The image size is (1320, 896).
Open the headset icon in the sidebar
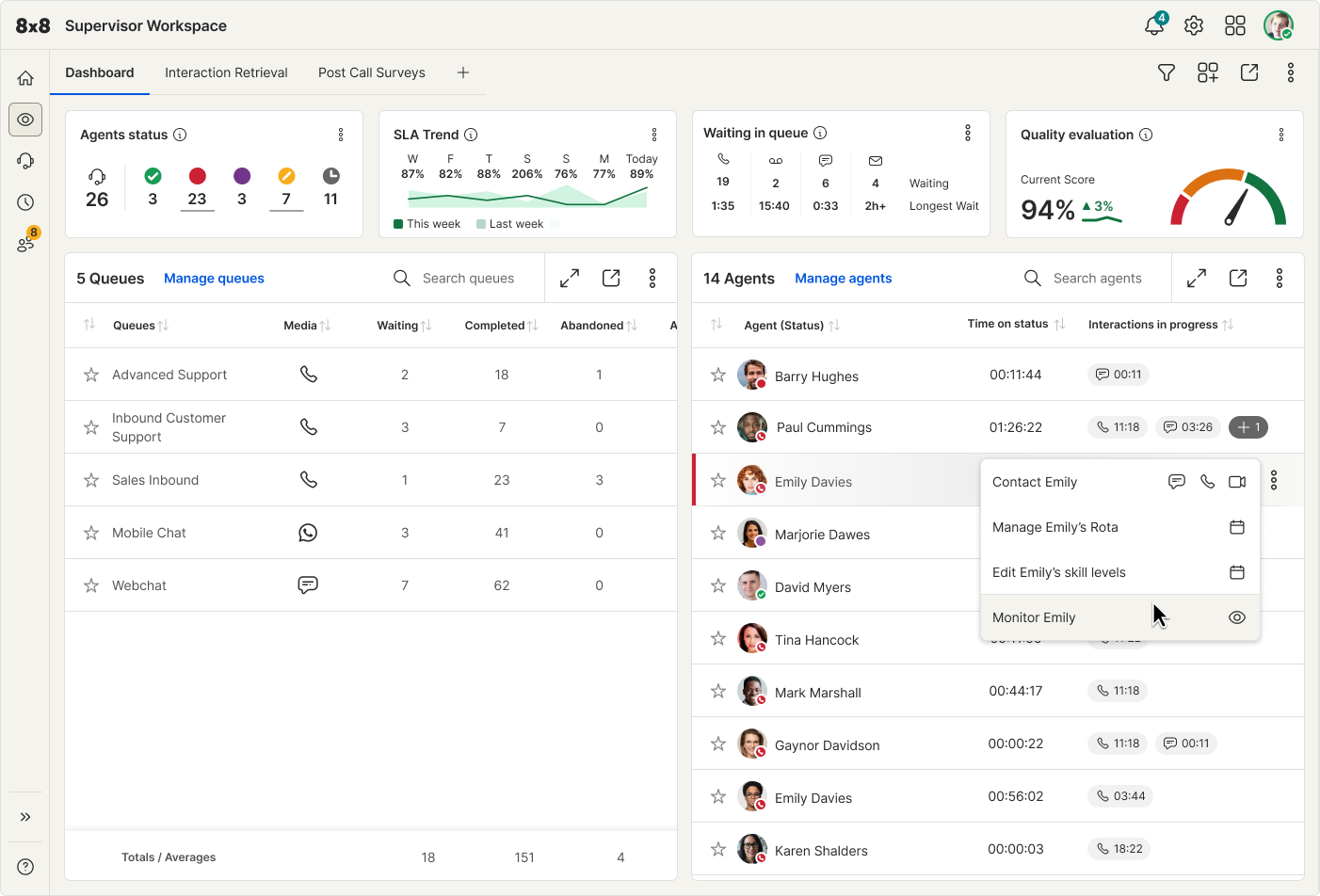25,161
